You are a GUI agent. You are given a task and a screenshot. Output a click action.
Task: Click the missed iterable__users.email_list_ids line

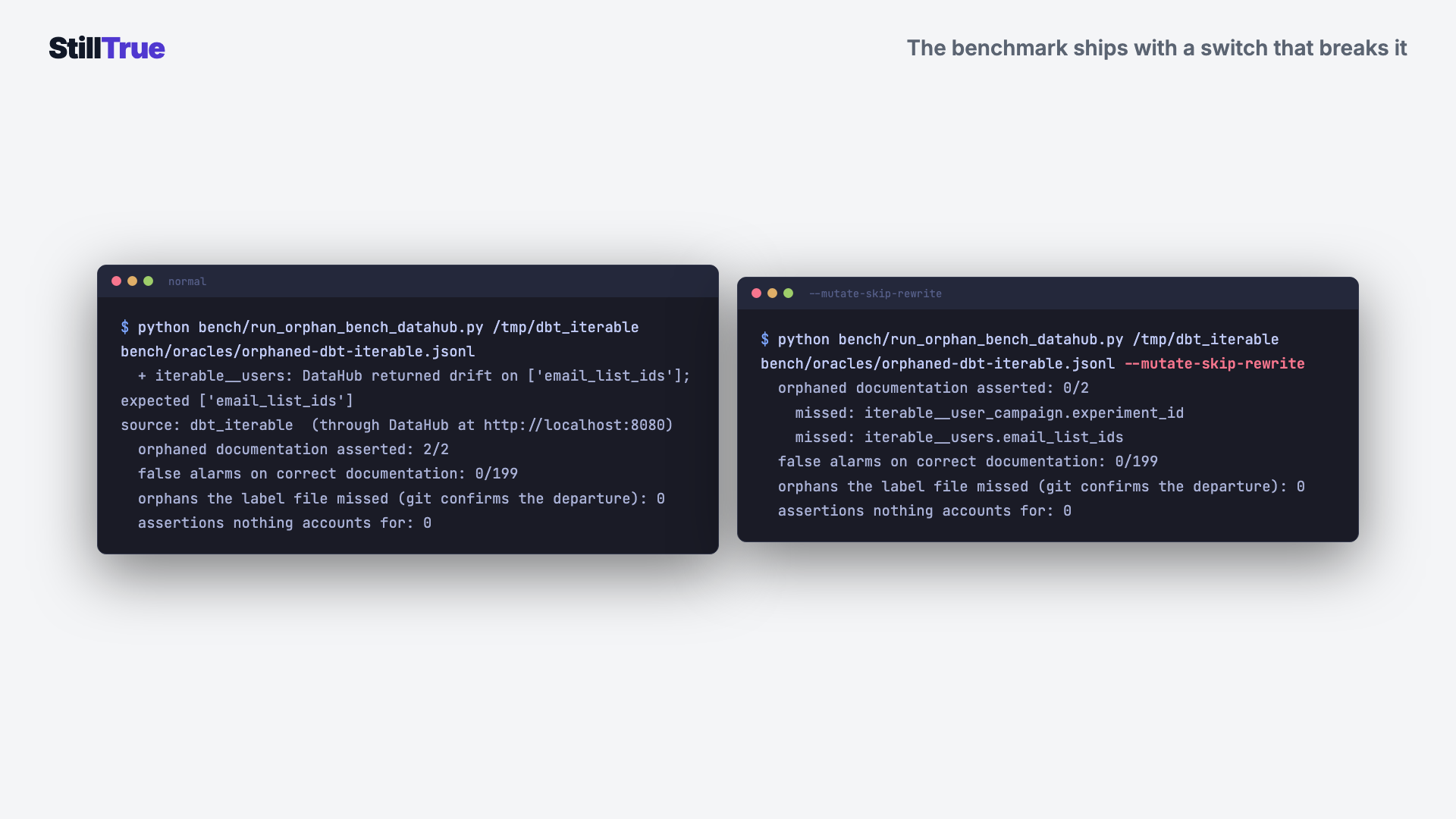coord(959,437)
